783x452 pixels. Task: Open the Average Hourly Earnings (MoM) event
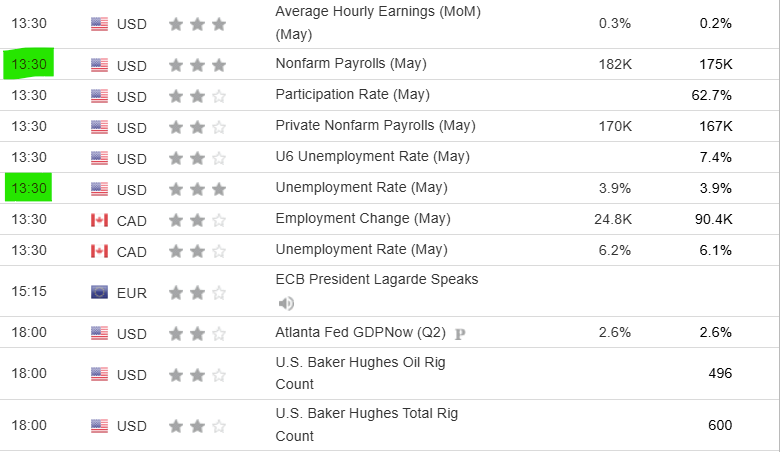[x=378, y=22]
